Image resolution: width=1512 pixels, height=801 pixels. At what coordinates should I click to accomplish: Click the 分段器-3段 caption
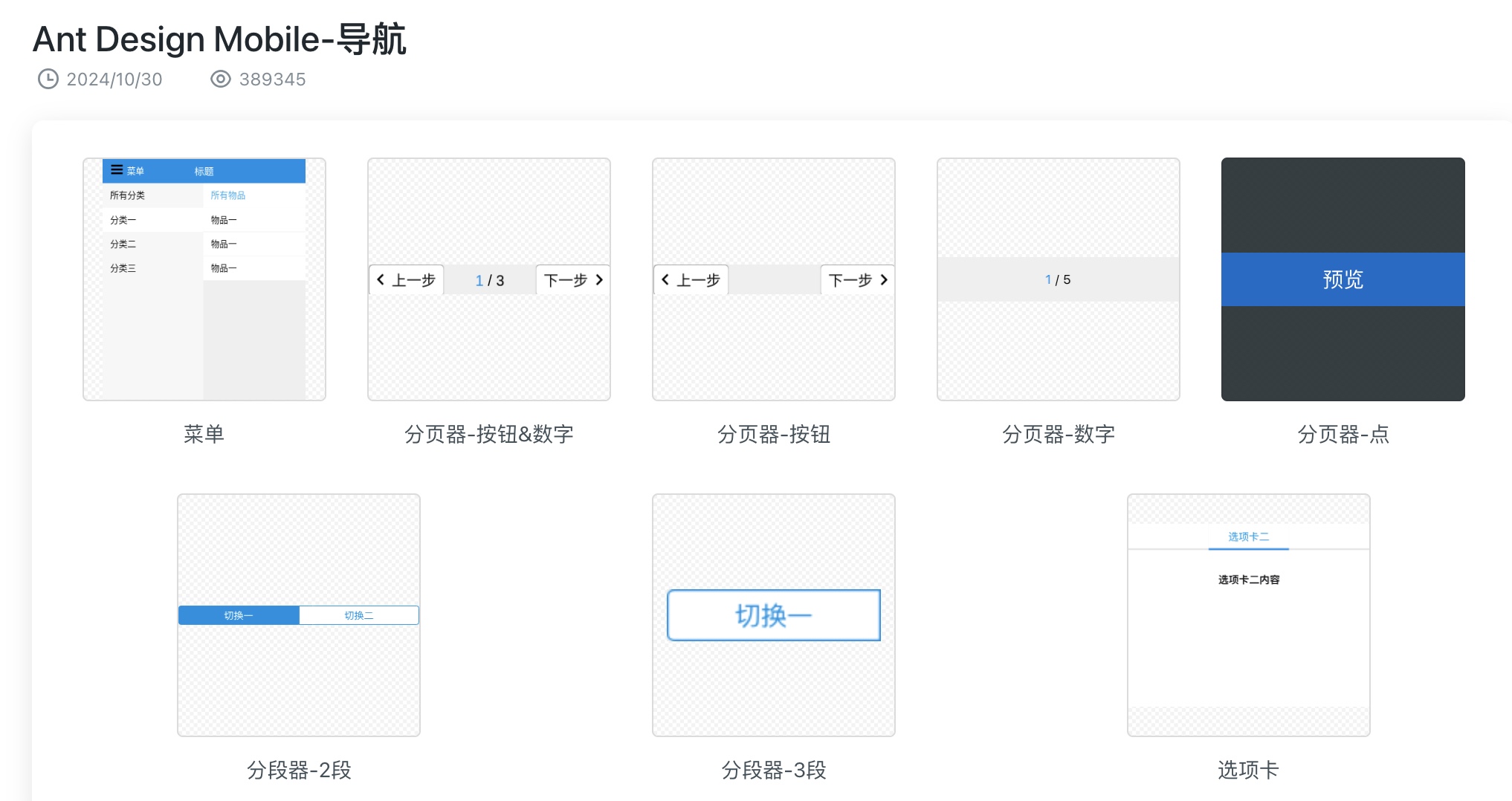point(774,770)
